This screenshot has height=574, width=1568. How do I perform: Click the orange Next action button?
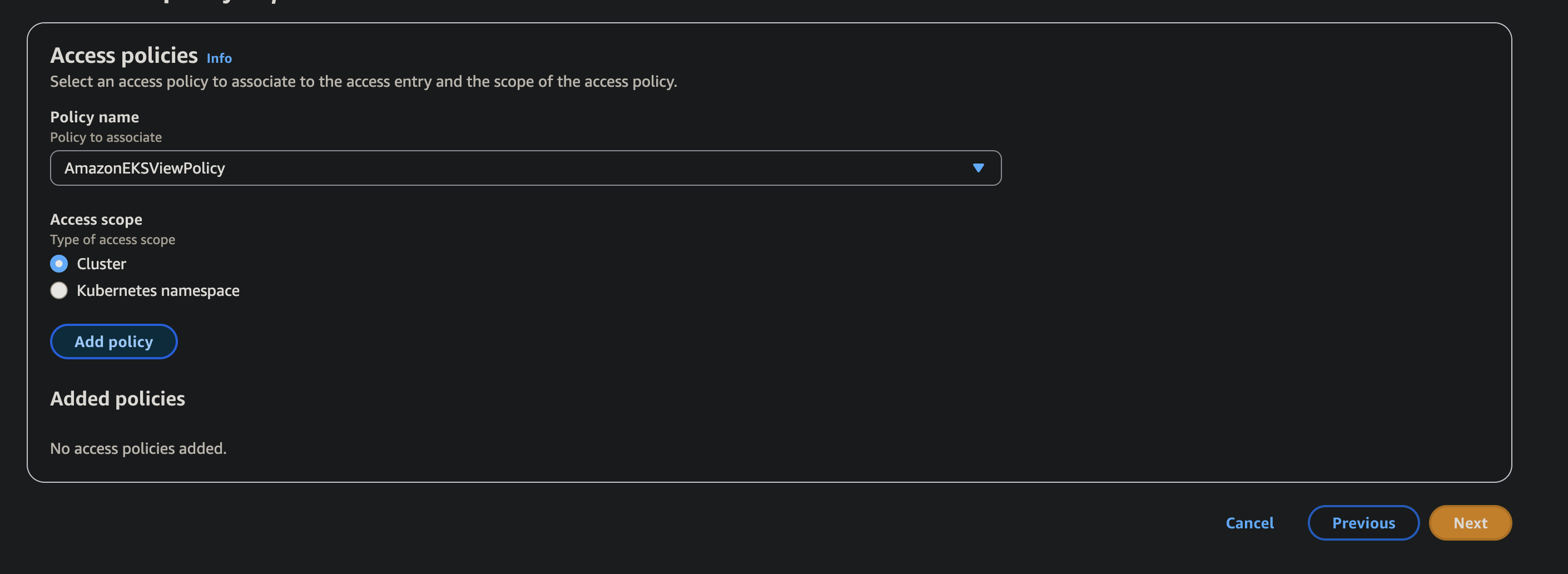[x=1470, y=523]
